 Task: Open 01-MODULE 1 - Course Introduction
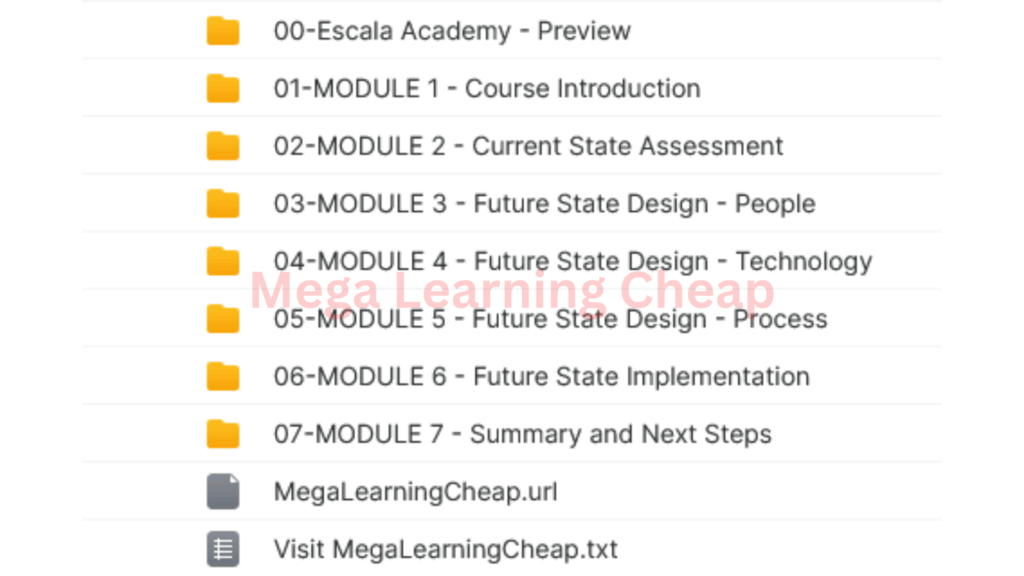point(487,89)
